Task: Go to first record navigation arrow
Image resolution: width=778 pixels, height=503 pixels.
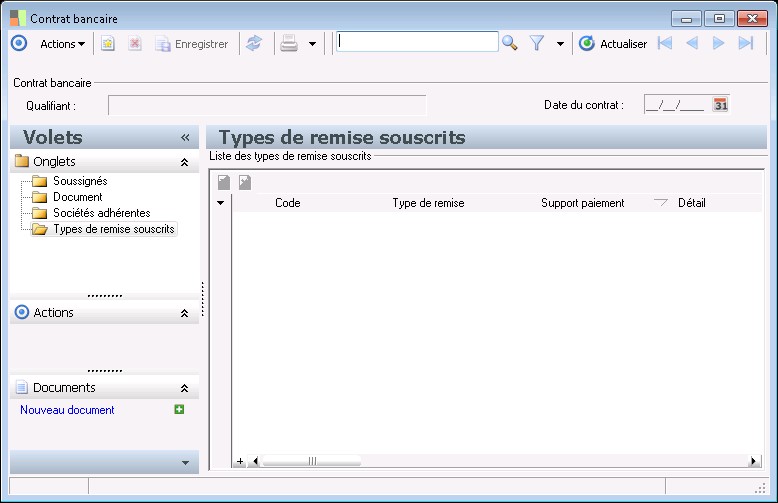Action: pos(665,44)
